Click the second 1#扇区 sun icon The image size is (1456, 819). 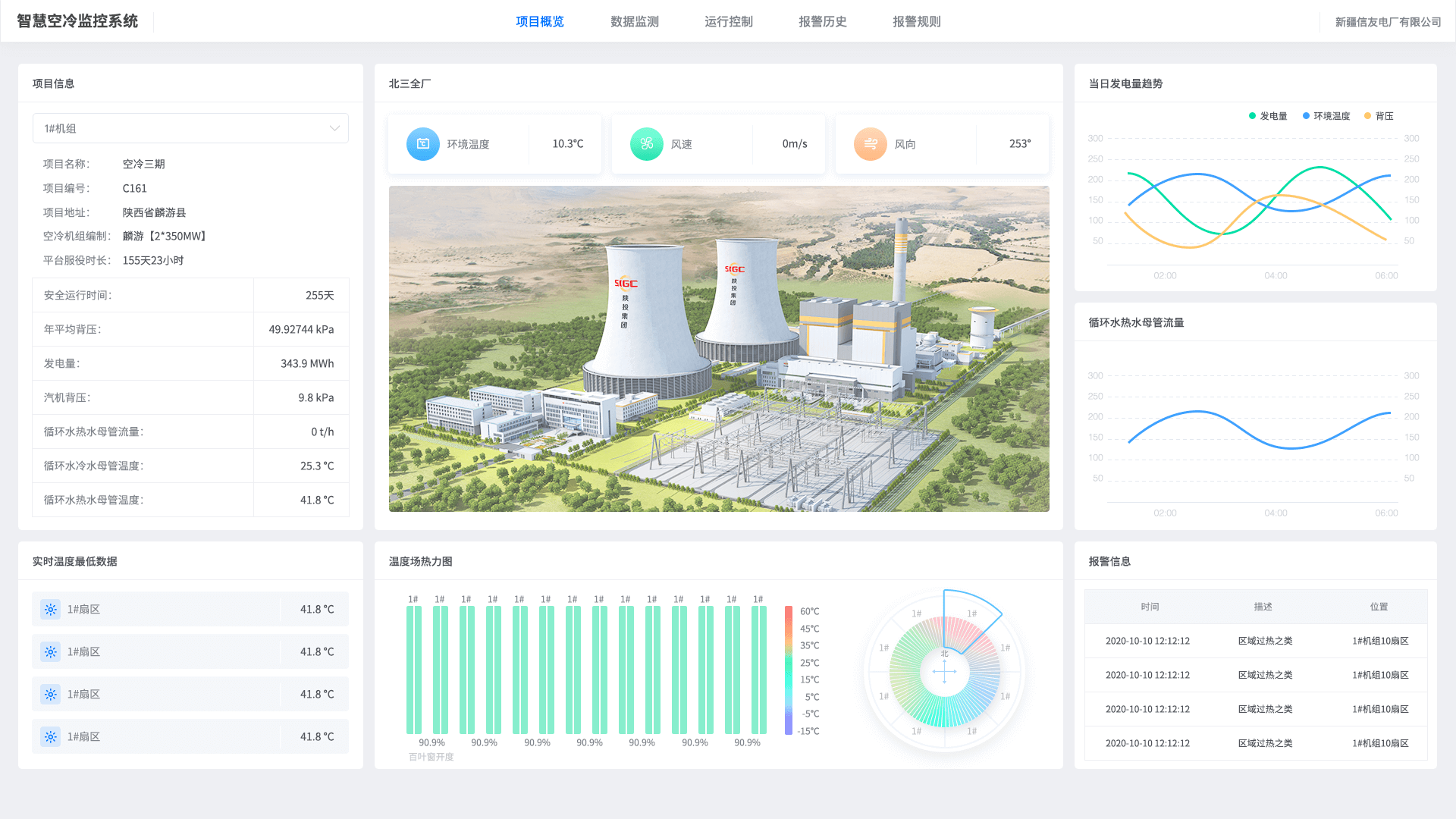coord(51,652)
